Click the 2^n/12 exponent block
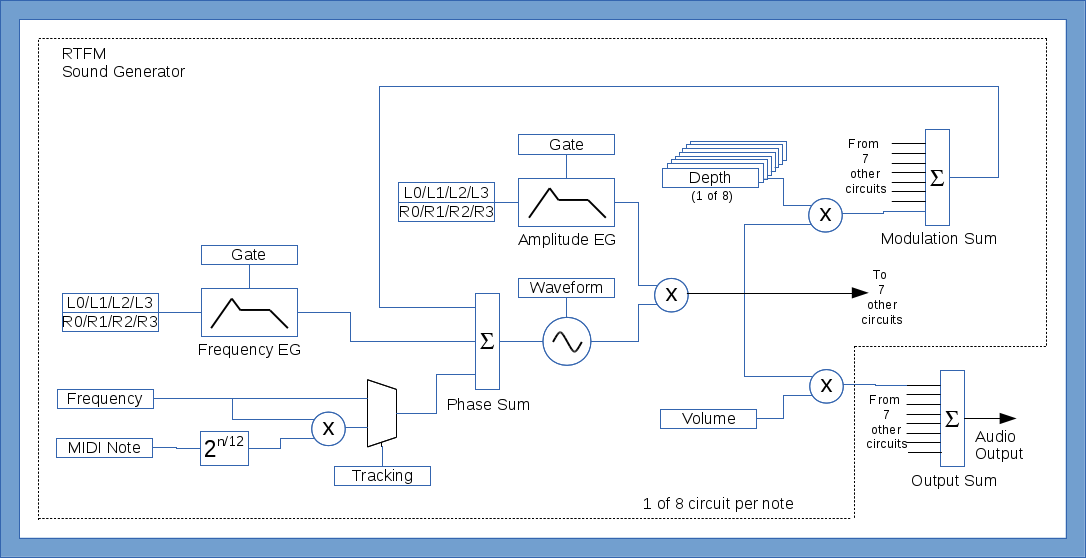This screenshot has height=558, width=1086. [222, 447]
